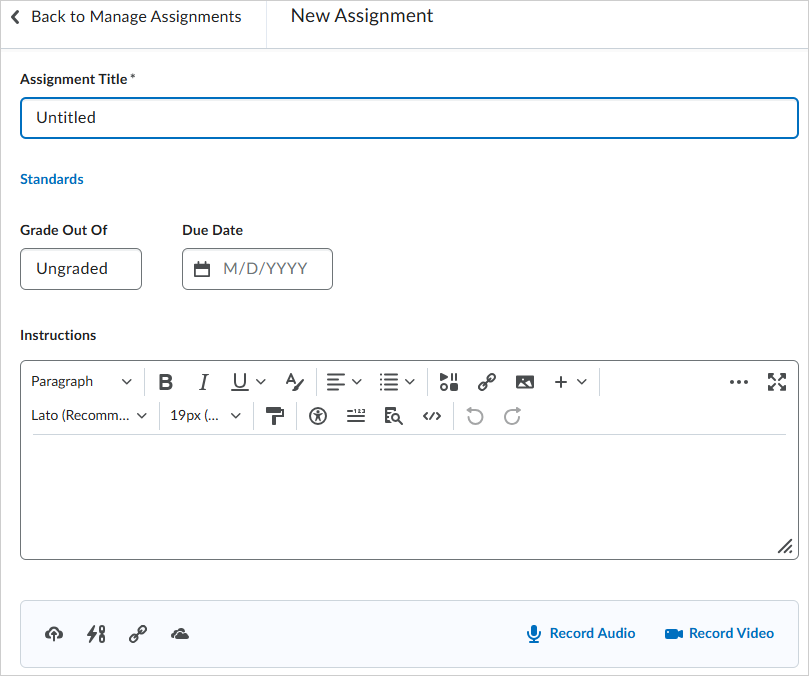Insert a quicklink in the editor toolbar

(x=487, y=382)
